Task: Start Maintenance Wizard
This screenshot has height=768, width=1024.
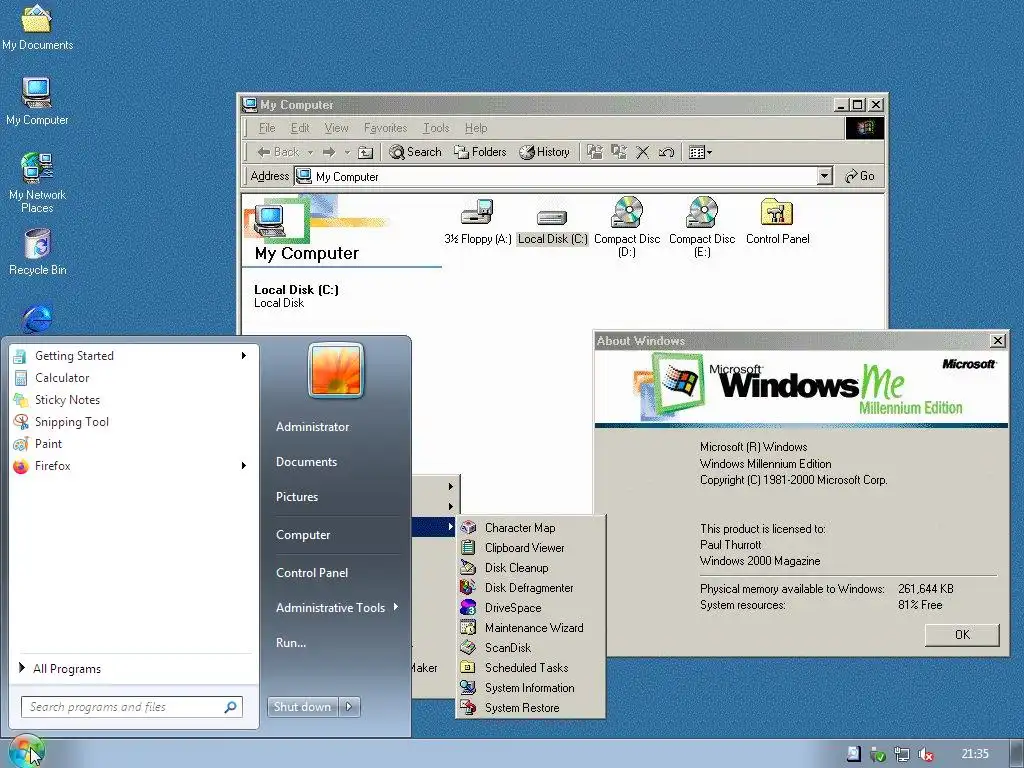Action: tap(530, 628)
